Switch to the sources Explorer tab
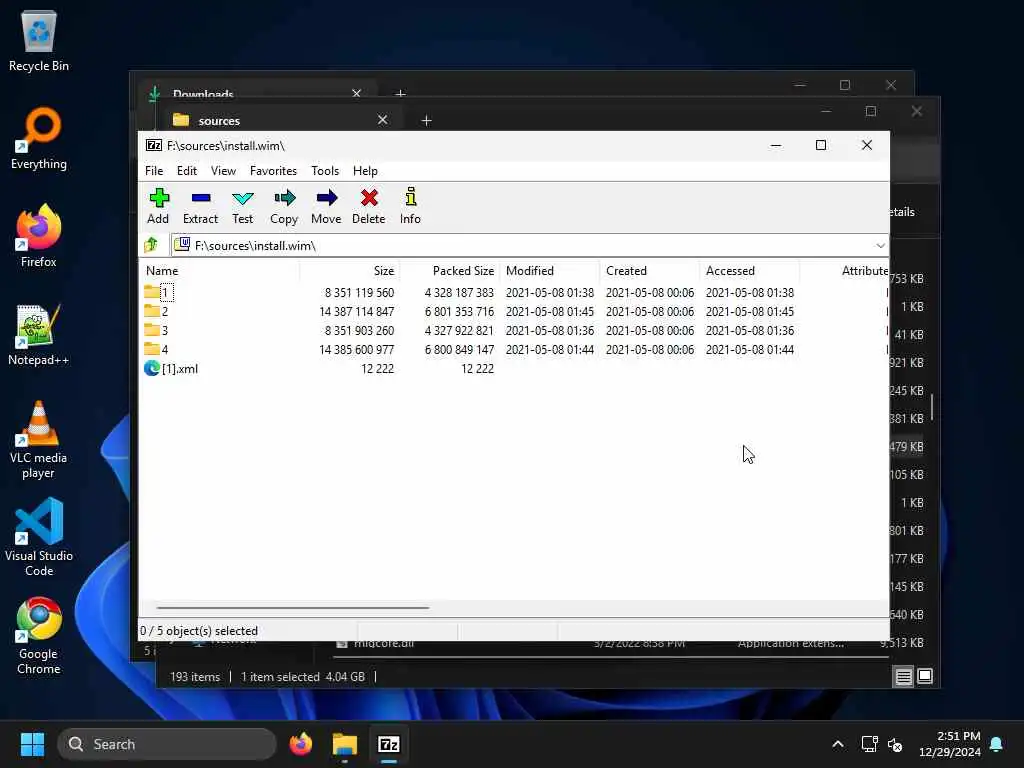1024x768 pixels. 281,120
